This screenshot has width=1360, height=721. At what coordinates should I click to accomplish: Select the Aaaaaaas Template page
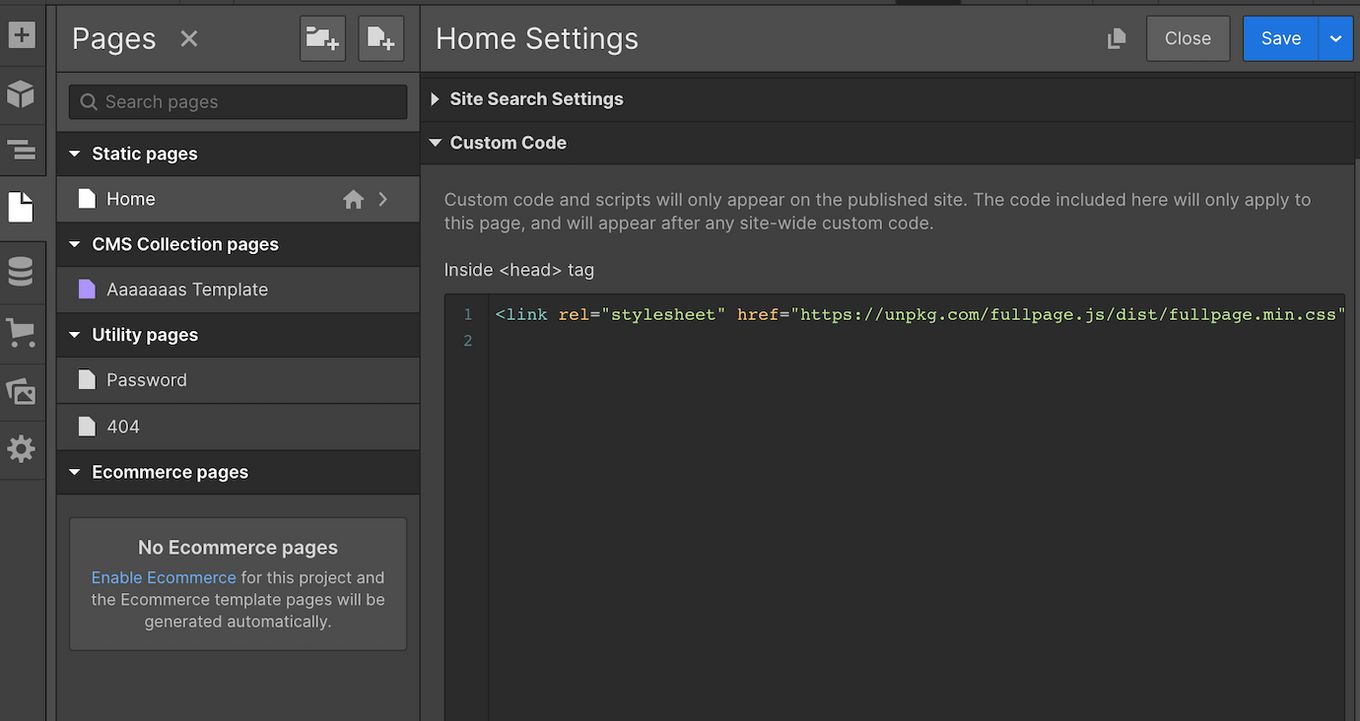[238, 290]
